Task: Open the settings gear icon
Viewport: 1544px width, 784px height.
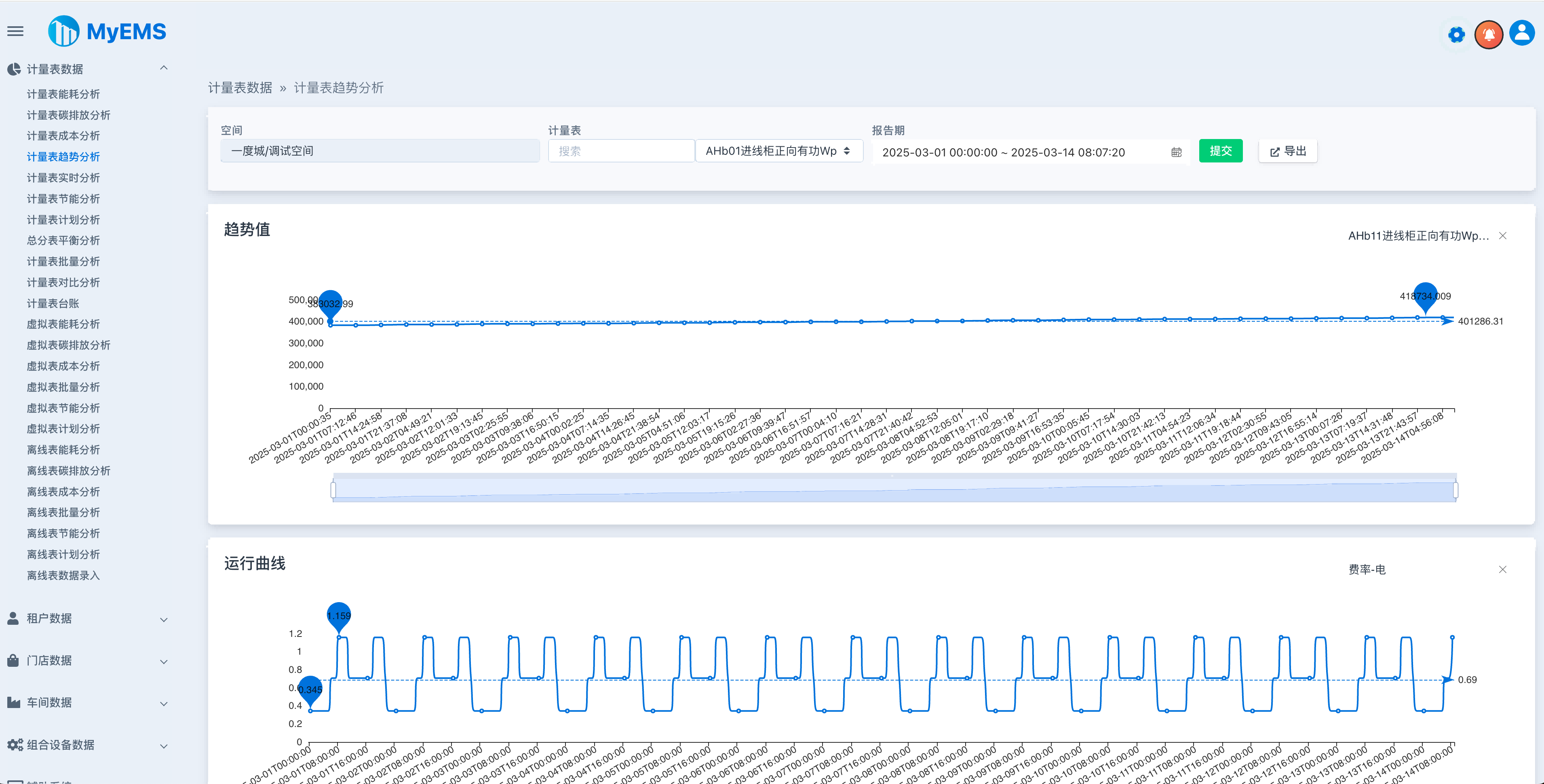Action: click(1456, 34)
